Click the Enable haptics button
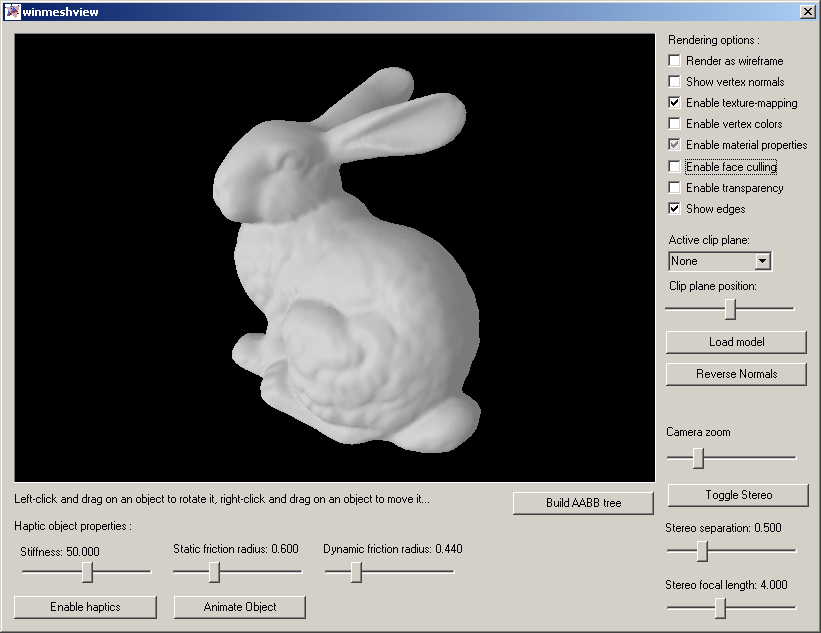The height and width of the screenshot is (633, 821). click(x=85, y=607)
